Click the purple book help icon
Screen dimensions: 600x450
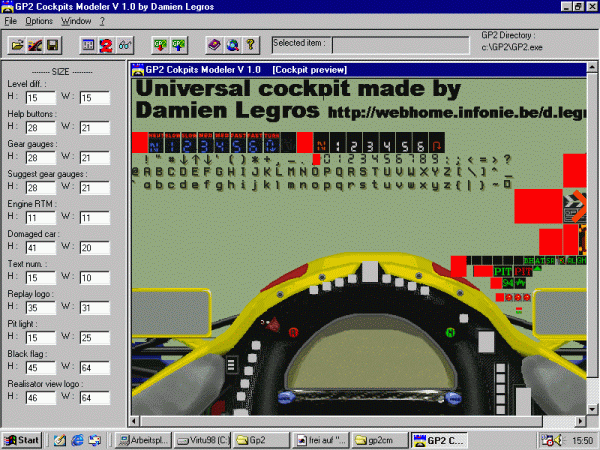[214, 45]
